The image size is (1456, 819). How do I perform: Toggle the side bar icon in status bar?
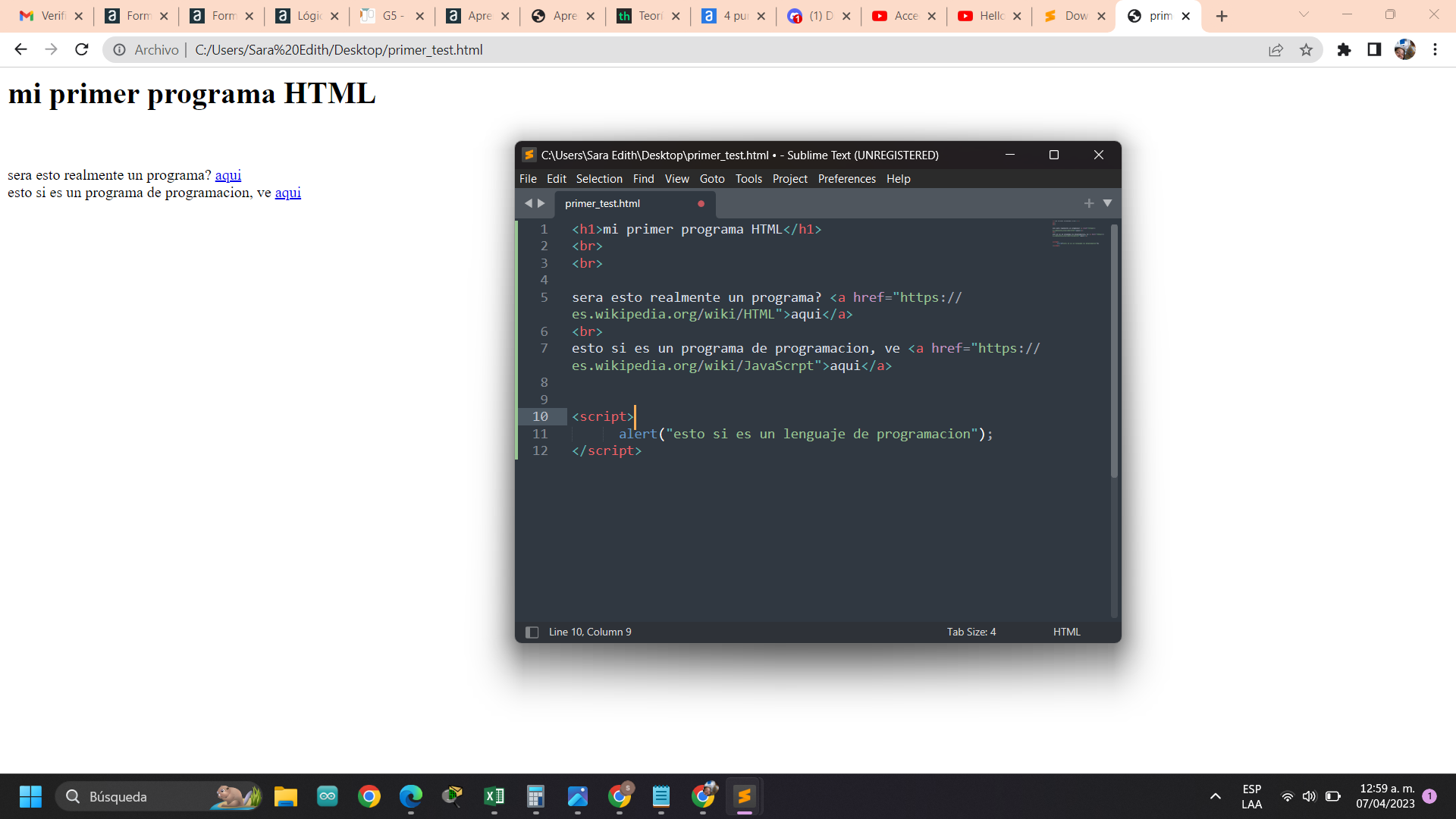532,632
